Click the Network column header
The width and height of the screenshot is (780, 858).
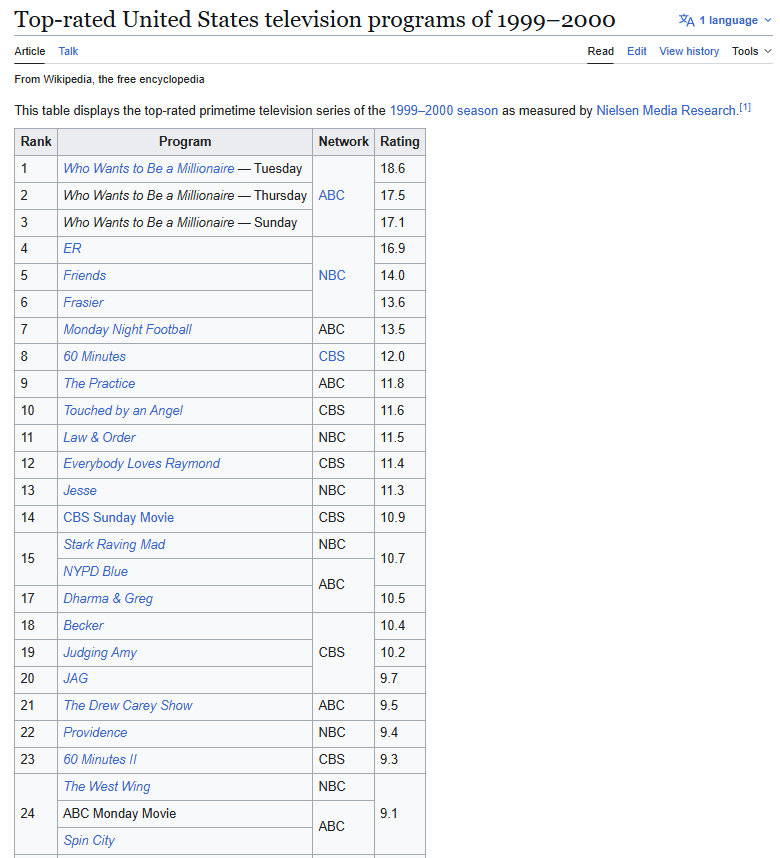[344, 142]
